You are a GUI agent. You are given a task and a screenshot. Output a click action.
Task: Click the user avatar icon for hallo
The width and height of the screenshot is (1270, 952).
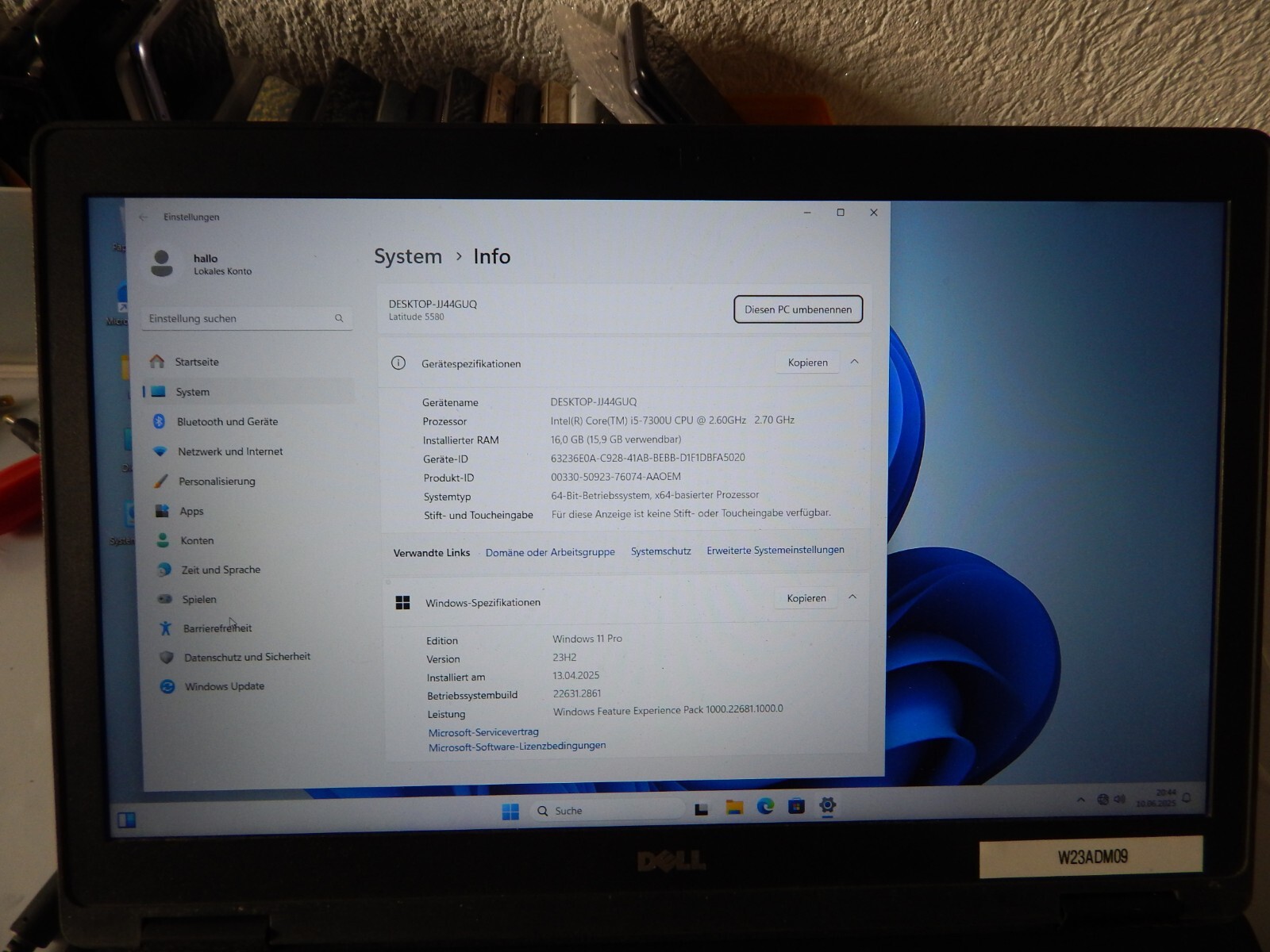[x=162, y=263]
